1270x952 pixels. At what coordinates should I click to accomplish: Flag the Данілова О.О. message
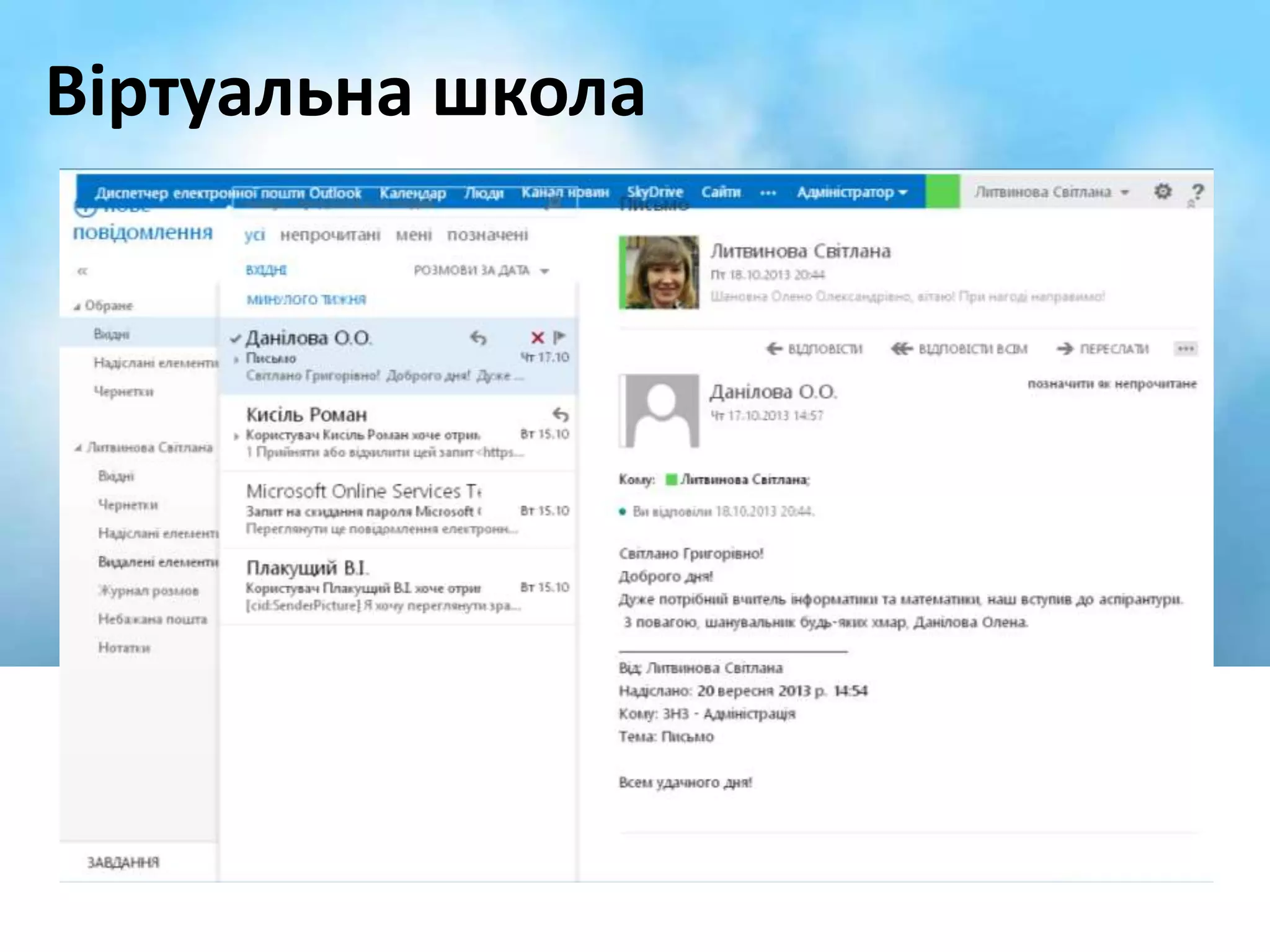click(x=559, y=337)
